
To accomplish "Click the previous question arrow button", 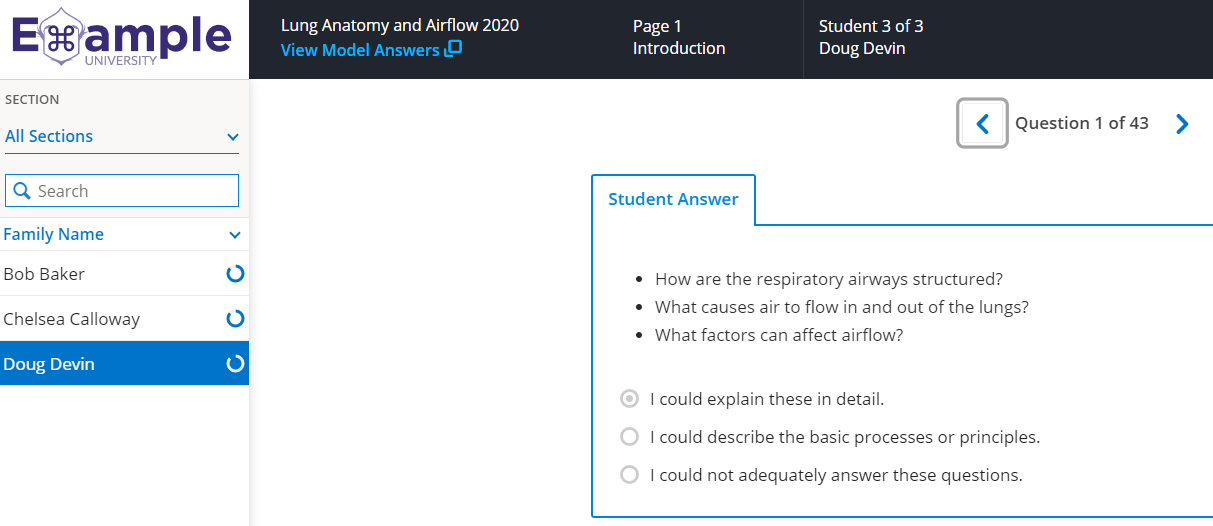I will click(982, 124).
